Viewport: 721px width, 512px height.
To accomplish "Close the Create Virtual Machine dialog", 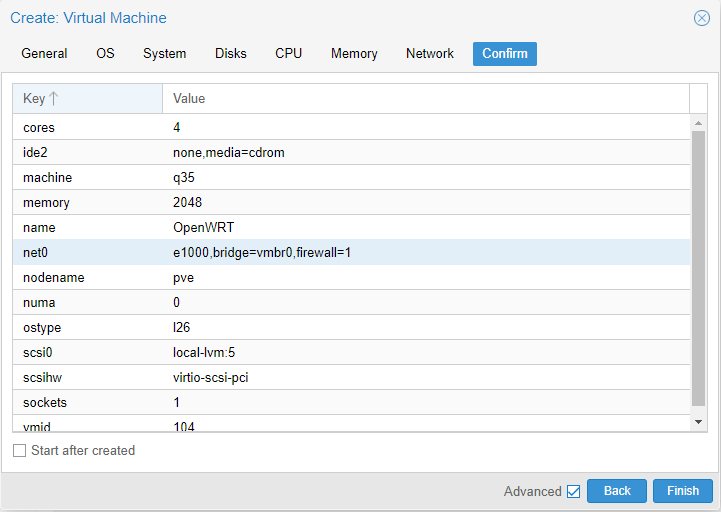I will click(x=701, y=18).
